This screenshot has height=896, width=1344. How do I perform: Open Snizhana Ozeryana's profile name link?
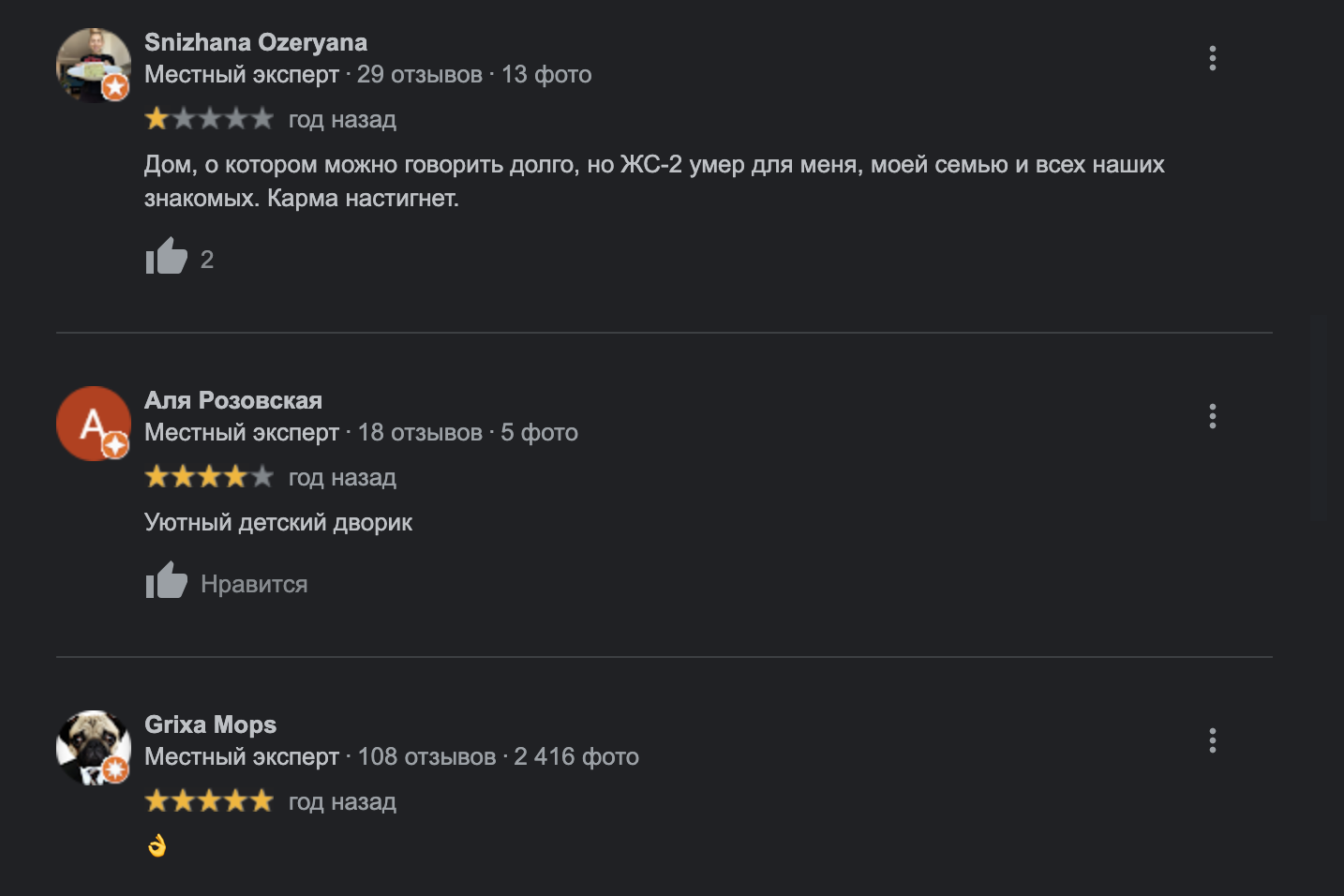pos(256,42)
